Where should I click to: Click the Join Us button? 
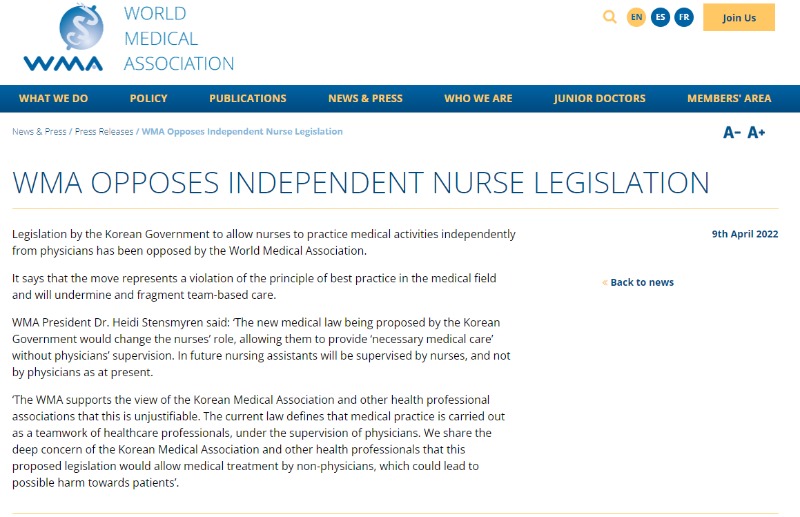pos(739,17)
